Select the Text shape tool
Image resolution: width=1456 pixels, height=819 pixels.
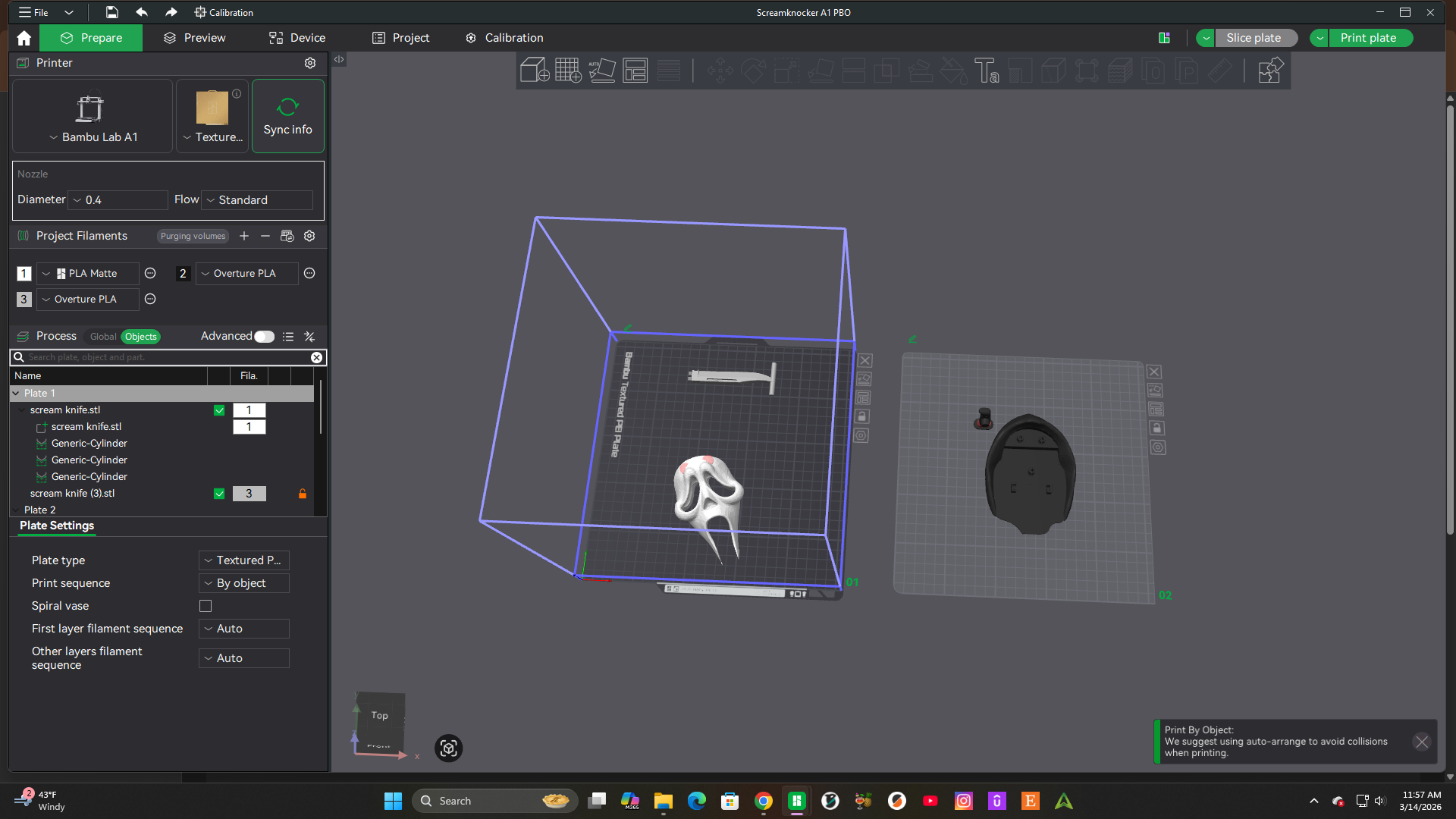[987, 71]
